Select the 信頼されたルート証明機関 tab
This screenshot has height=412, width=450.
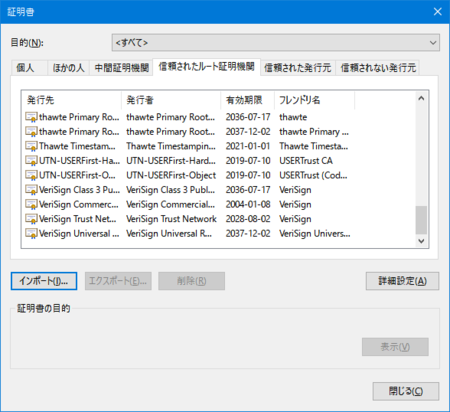tap(206, 67)
